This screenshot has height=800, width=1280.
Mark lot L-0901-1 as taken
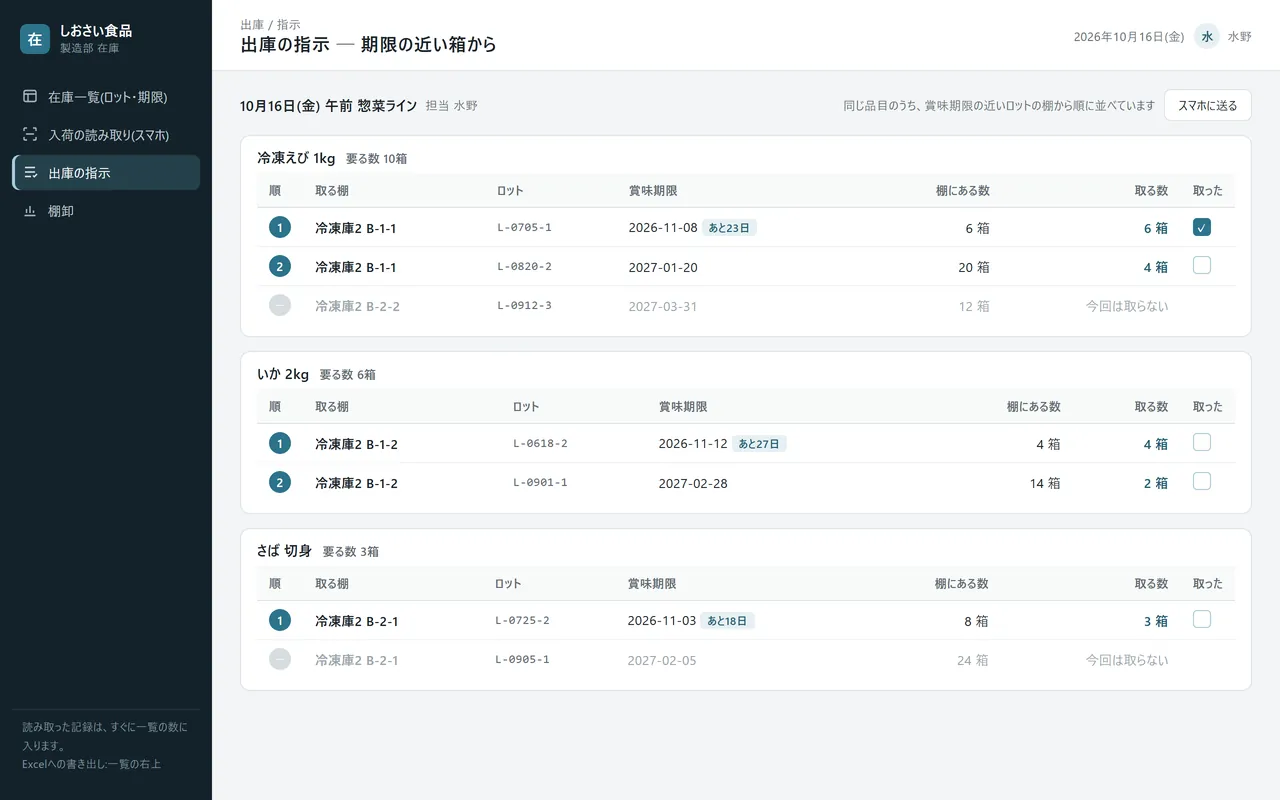[x=1202, y=481]
